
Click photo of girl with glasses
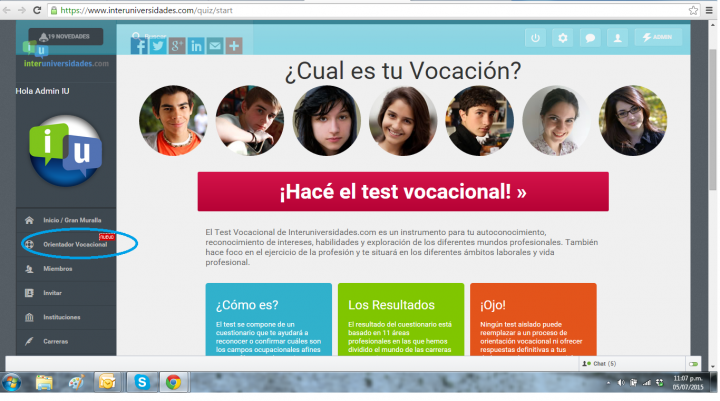pyautogui.click(x=633, y=120)
